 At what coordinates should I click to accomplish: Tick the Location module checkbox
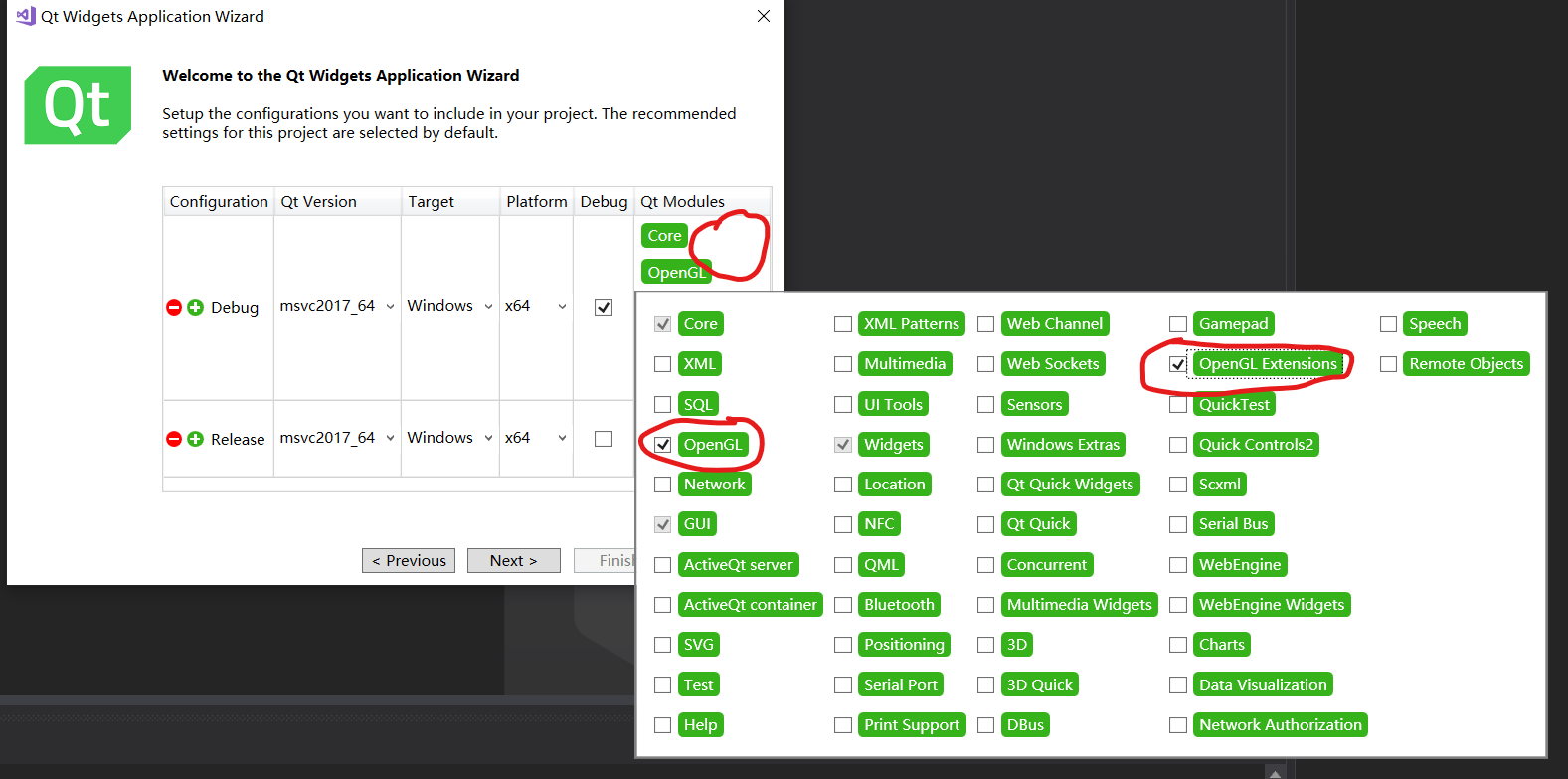(x=843, y=485)
